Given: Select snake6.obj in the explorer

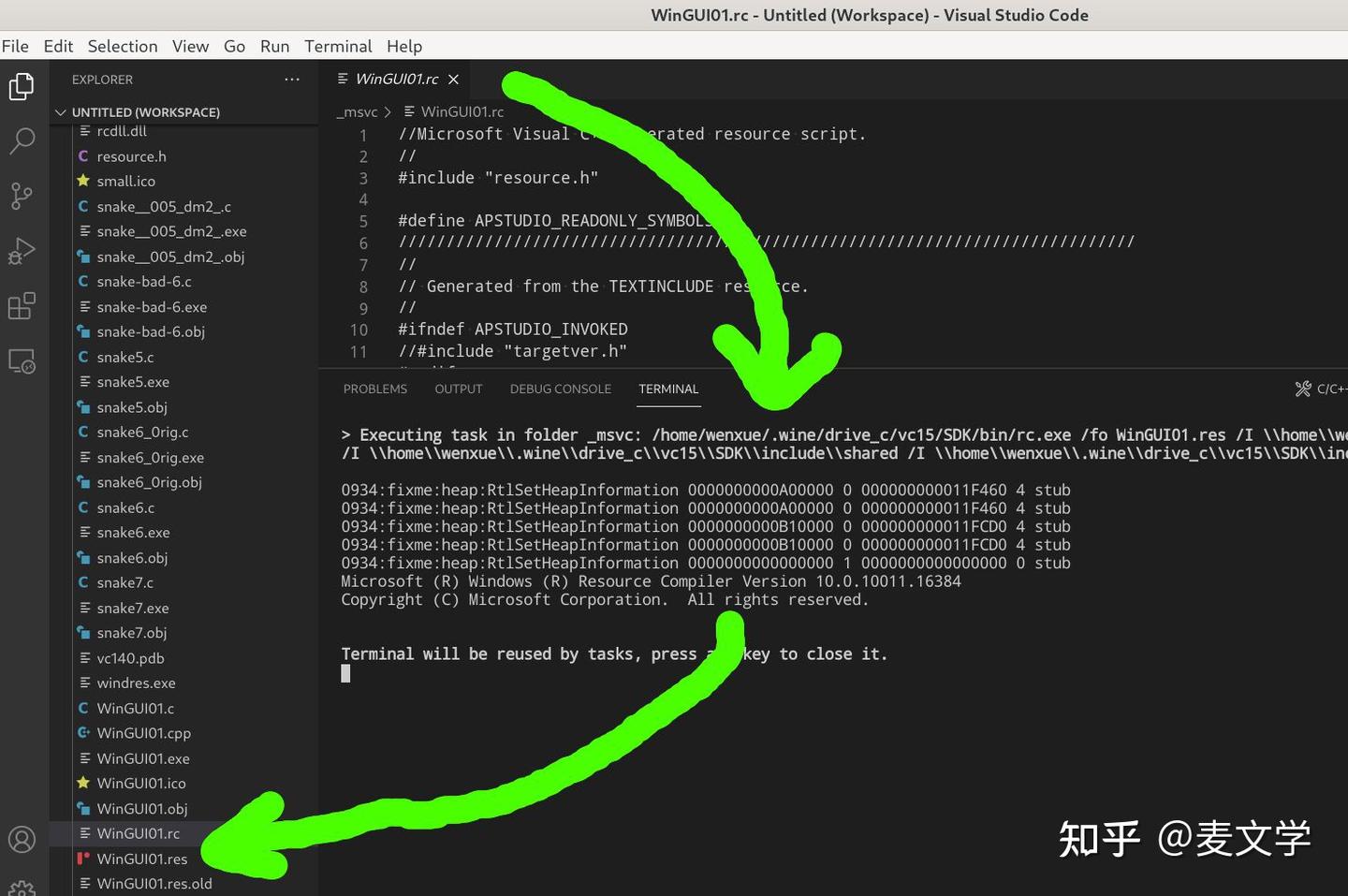Looking at the screenshot, I should (x=132, y=558).
